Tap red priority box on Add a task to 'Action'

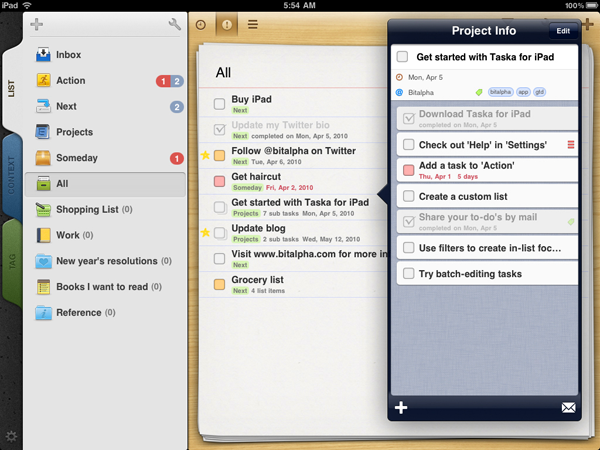(409, 170)
